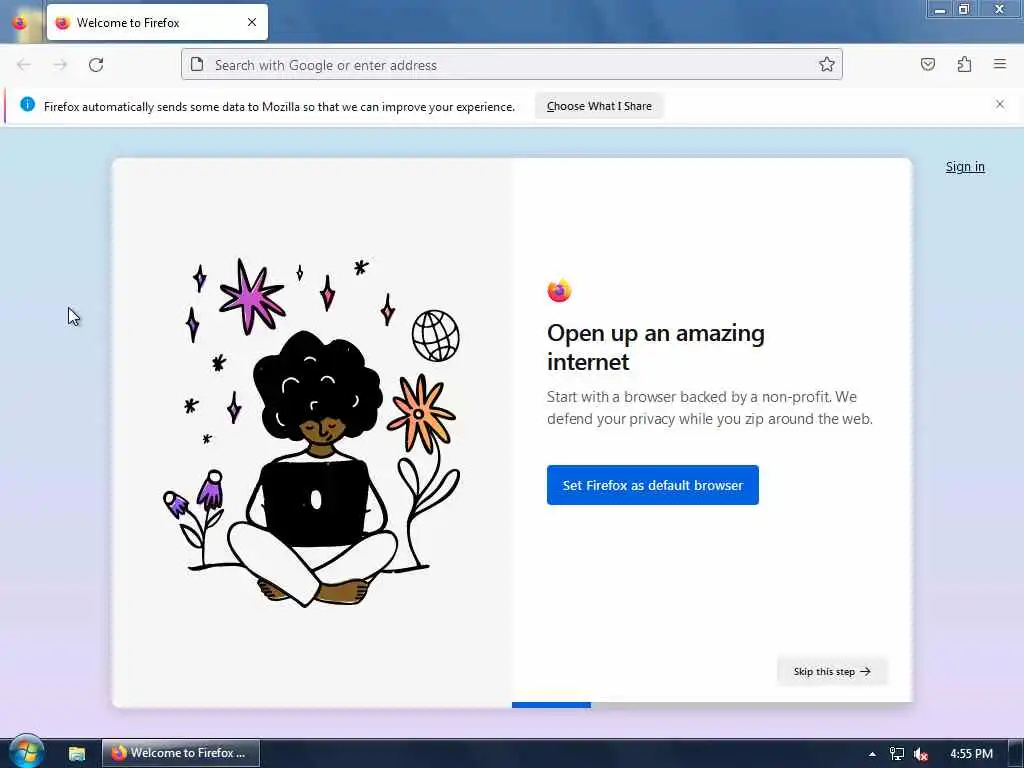Set Firefox as default browser
The width and height of the screenshot is (1024, 768).
pos(652,485)
